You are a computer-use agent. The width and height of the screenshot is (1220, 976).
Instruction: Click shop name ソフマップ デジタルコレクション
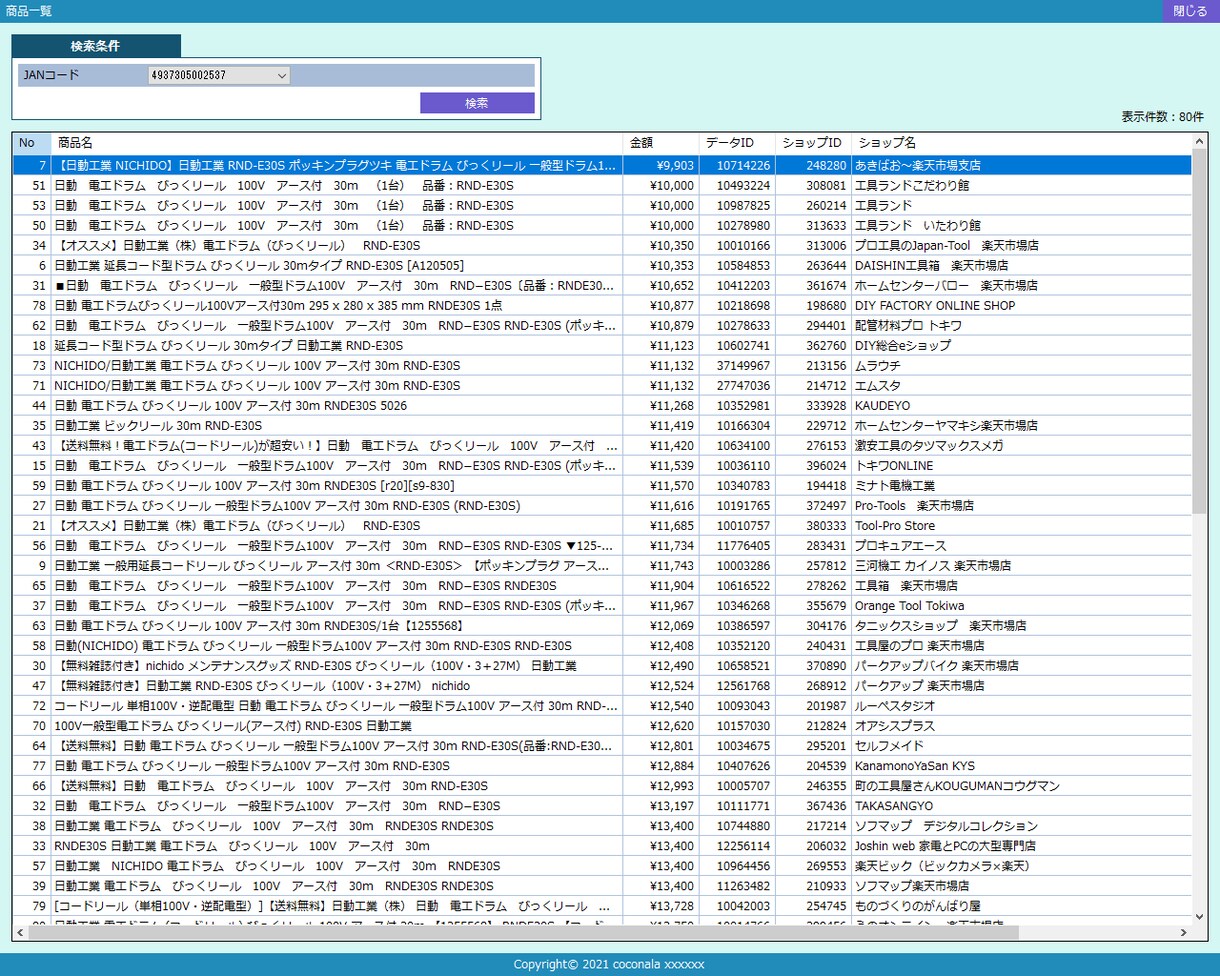pos(946,825)
